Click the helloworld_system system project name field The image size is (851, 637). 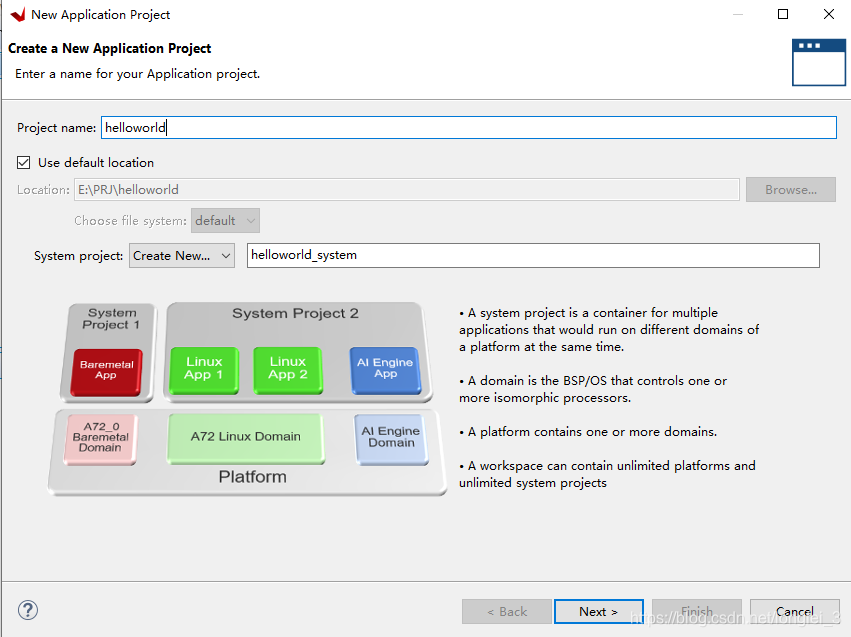533,256
